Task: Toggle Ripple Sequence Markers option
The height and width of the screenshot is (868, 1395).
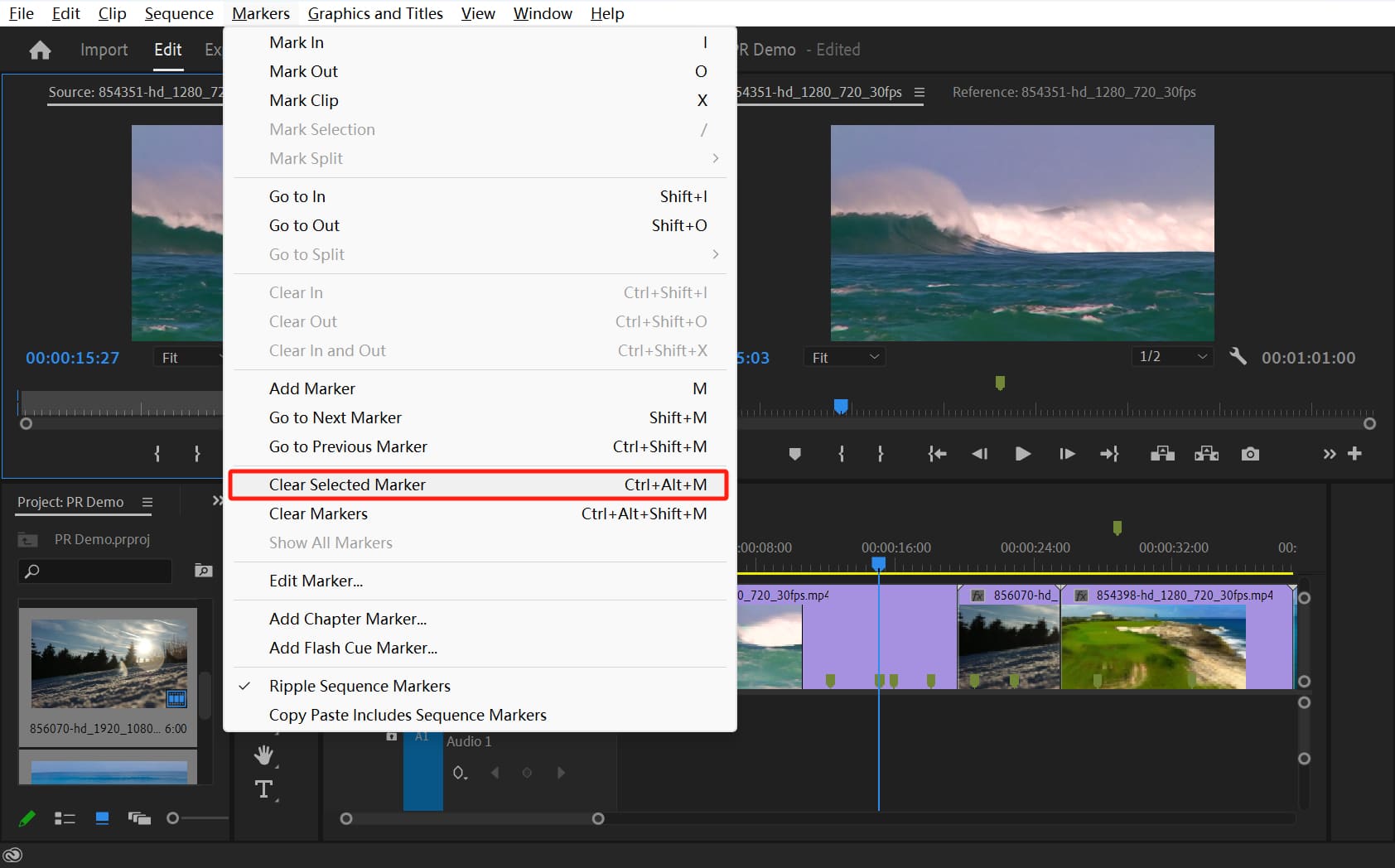Action: 360,686
